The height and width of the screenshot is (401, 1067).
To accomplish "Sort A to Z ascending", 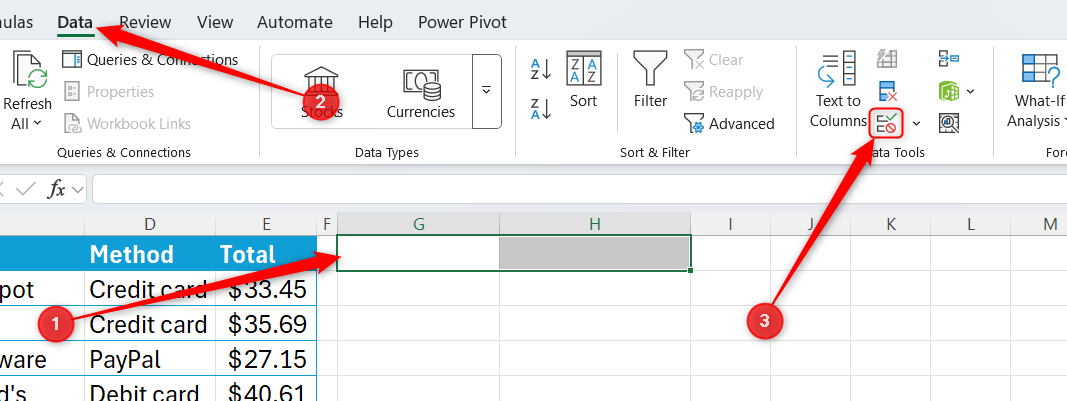I will 541,69.
